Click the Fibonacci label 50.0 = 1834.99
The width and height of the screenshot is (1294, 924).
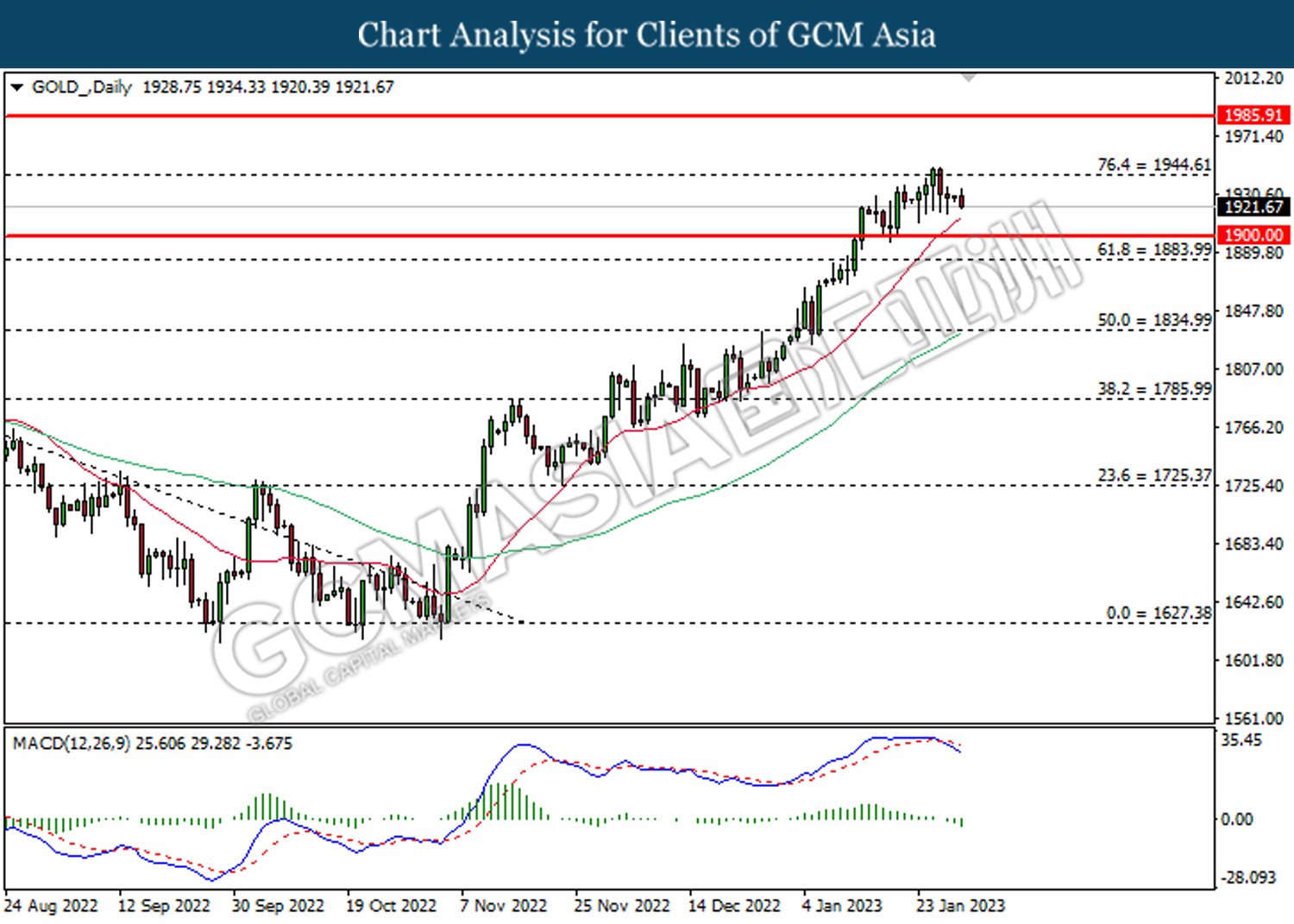(1154, 320)
